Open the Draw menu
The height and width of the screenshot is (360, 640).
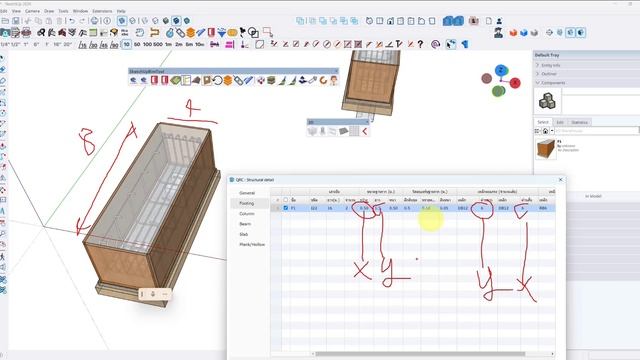(49, 11)
